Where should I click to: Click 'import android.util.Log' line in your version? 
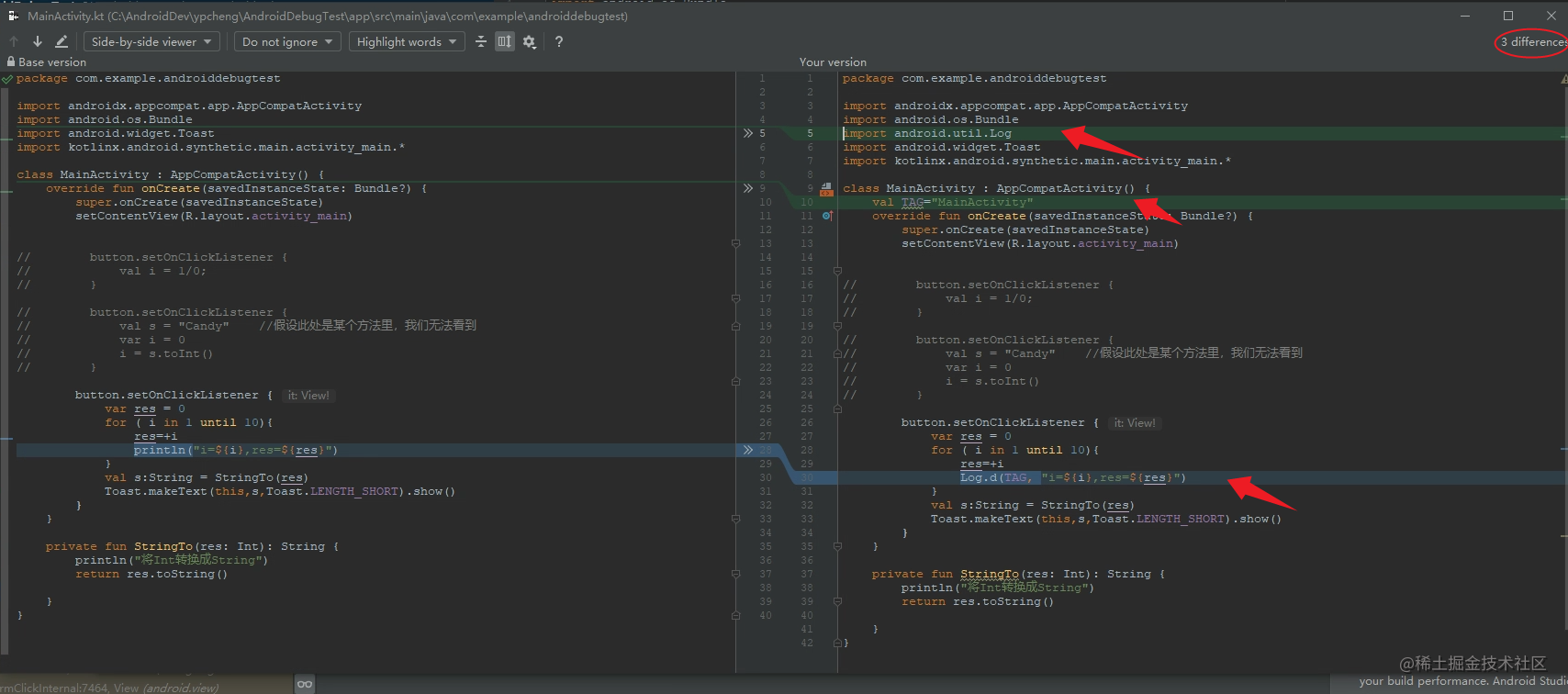pos(927,133)
